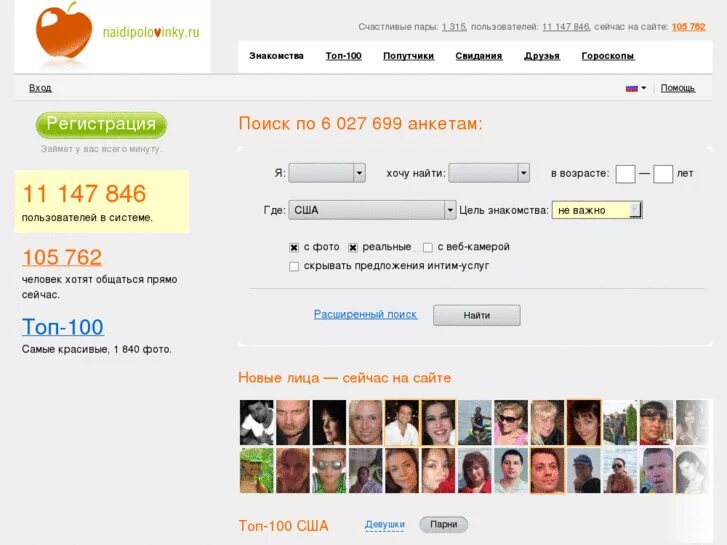Screen dimensions: 727x545
Task: Click the 'Найти' search button
Action: tap(477, 315)
